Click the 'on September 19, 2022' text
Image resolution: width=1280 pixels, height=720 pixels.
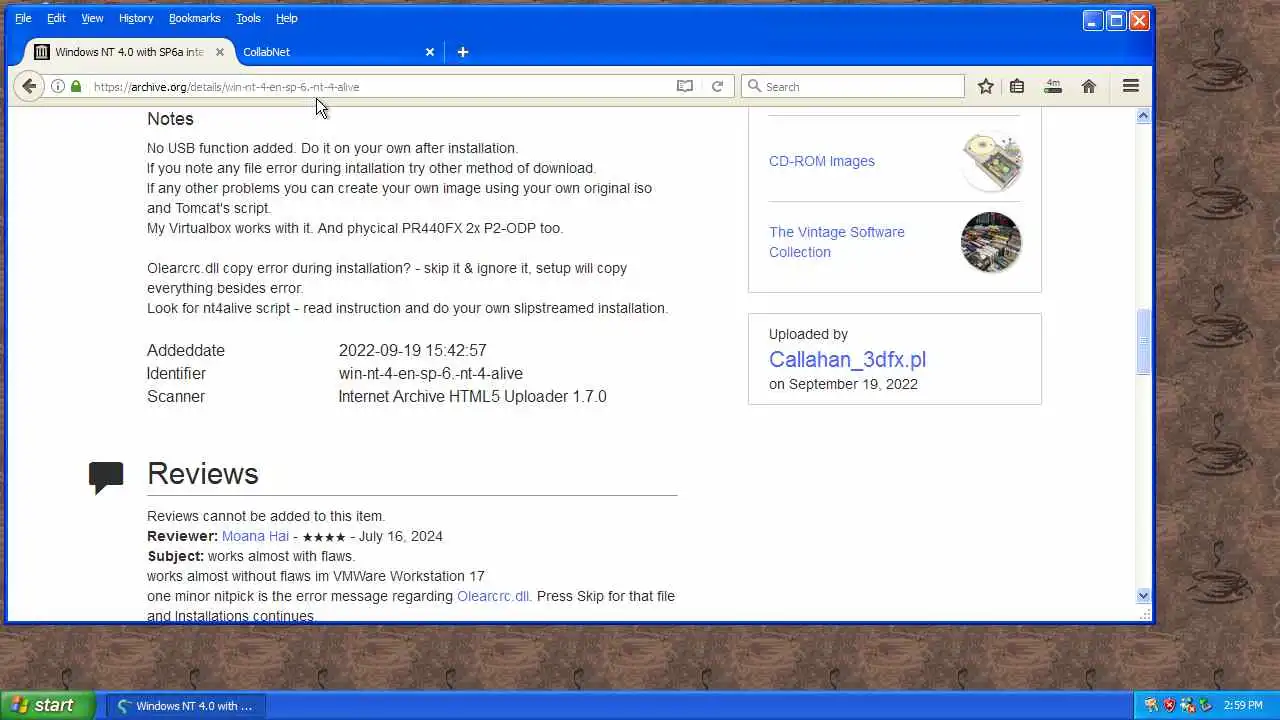(x=843, y=384)
